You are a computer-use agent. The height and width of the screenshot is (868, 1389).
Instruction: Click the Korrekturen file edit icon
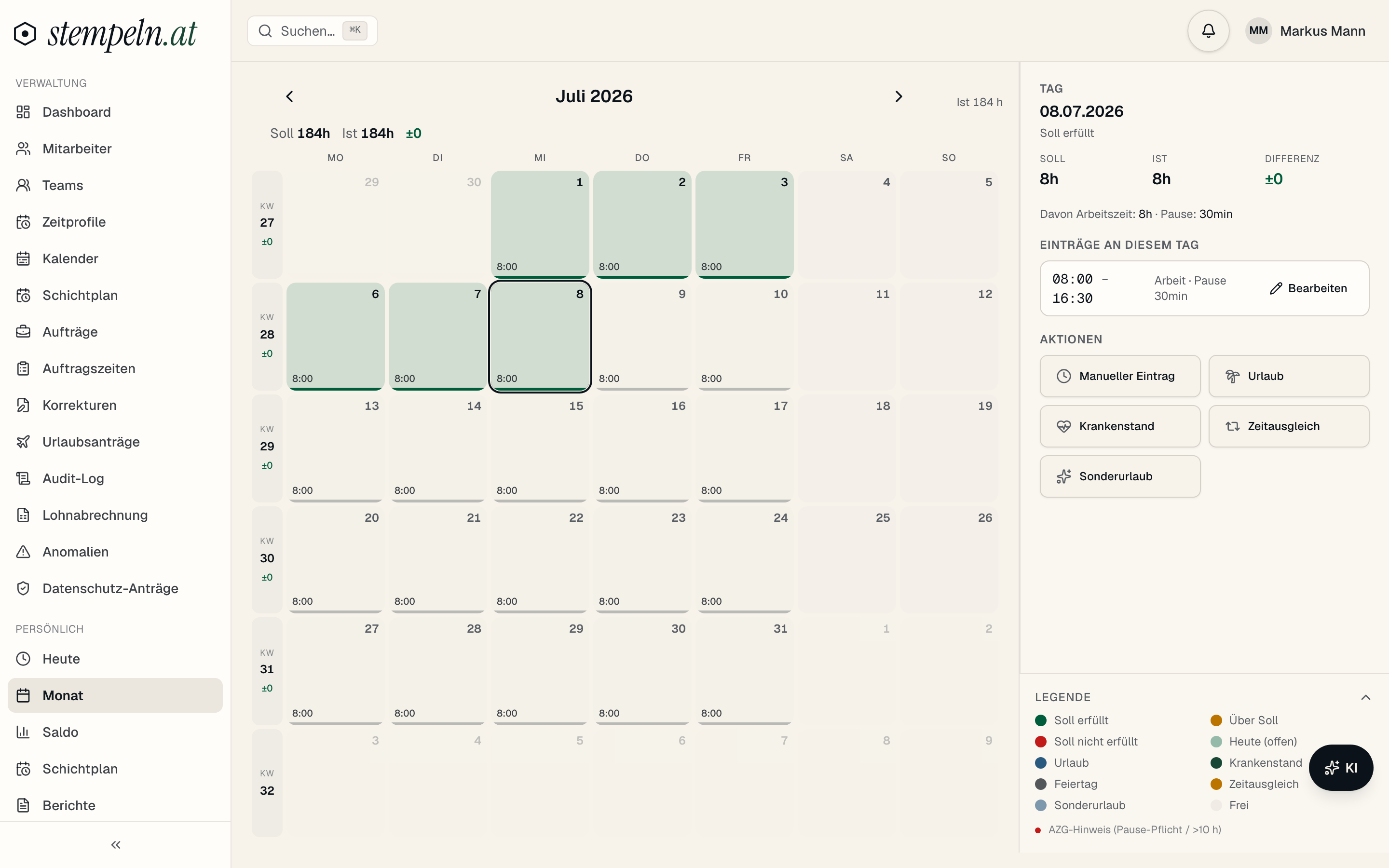point(23,405)
